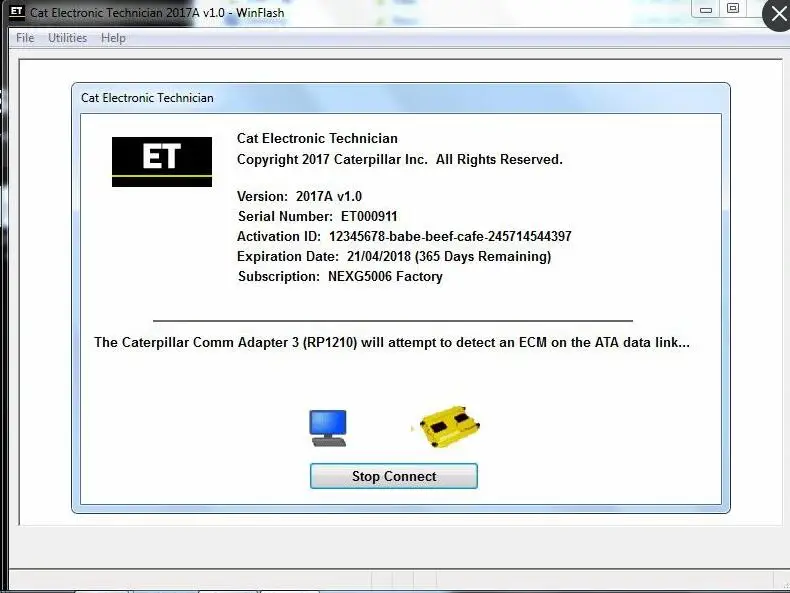Click the Expiration Date 21/04/2018 line
The image size is (790, 593).
pos(394,256)
